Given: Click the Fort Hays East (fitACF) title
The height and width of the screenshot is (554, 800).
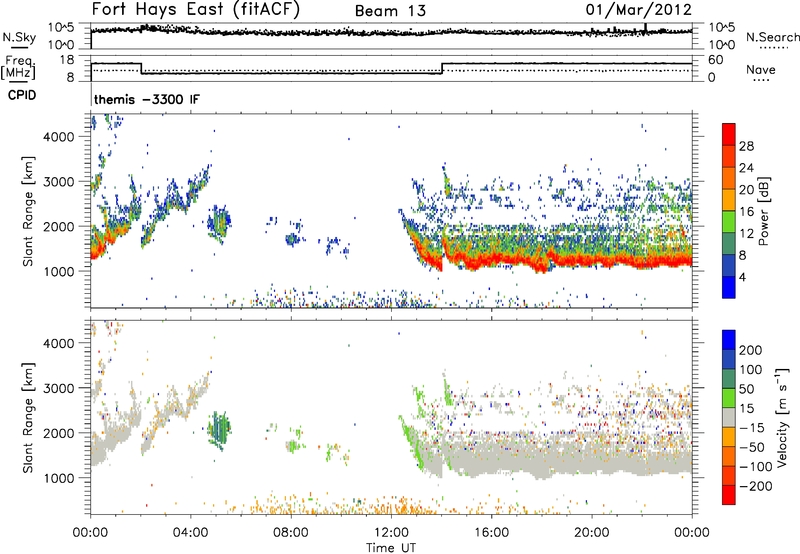Looking at the screenshot, I should pyautogui.click(x=196, y=10).
